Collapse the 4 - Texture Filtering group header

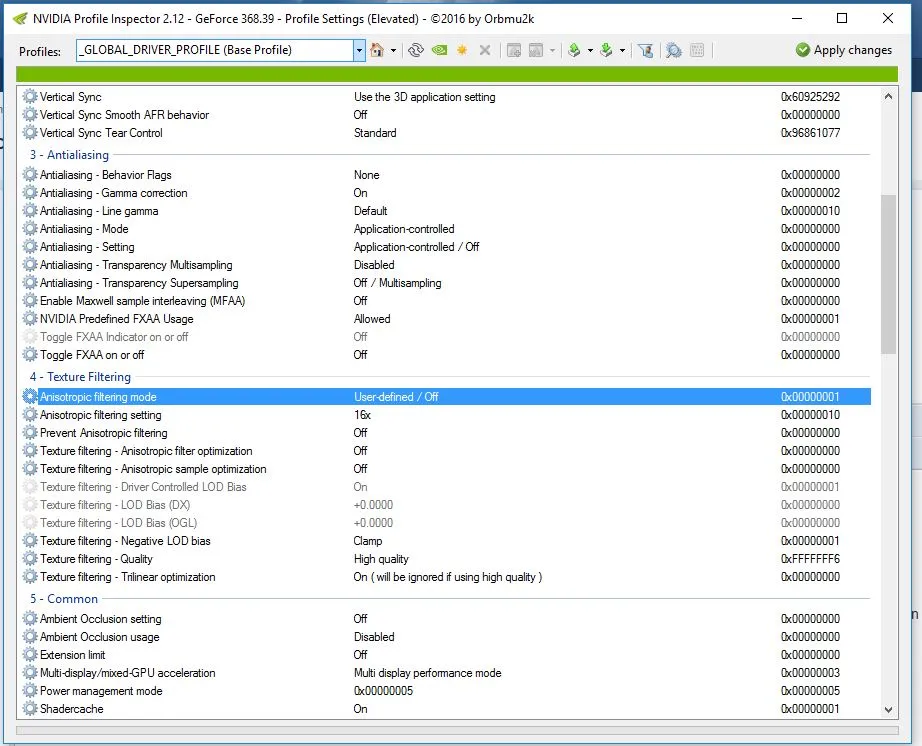coord(81,377)
